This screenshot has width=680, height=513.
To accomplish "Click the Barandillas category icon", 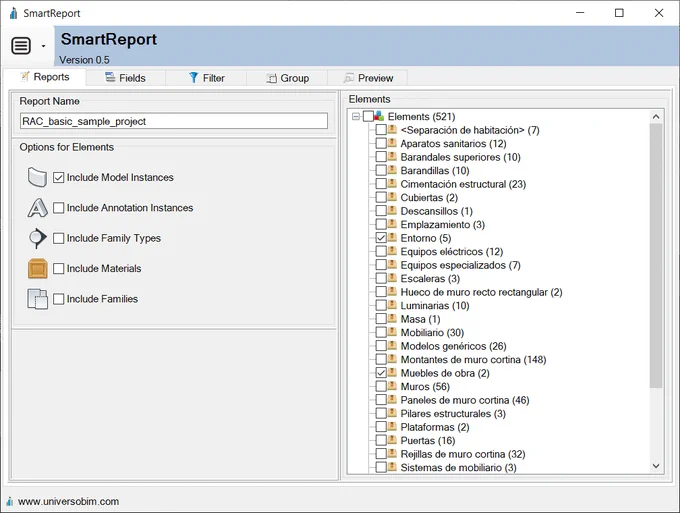I will coord(392,170).
